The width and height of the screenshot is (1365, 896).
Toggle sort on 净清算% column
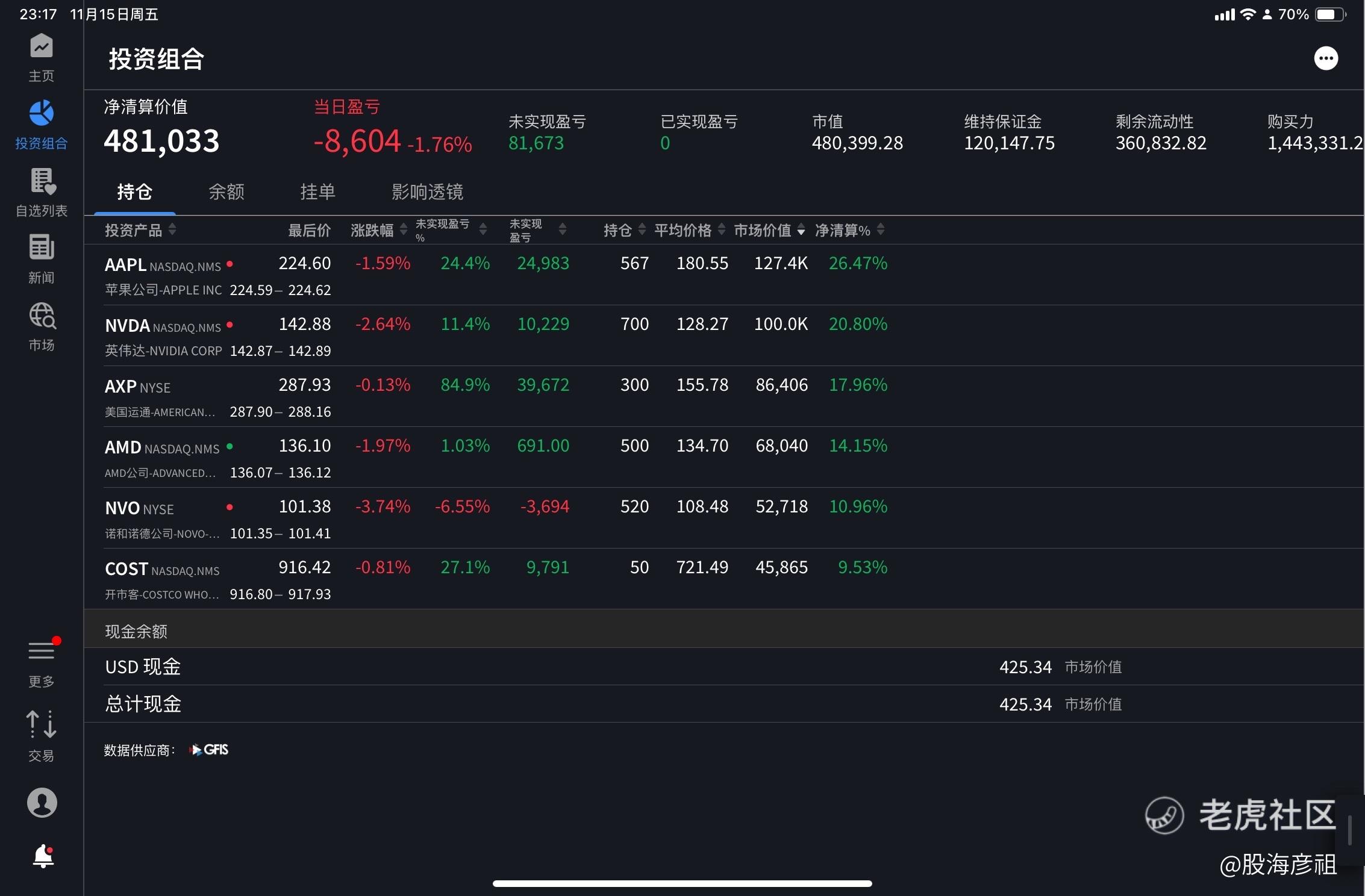[880, 229]
